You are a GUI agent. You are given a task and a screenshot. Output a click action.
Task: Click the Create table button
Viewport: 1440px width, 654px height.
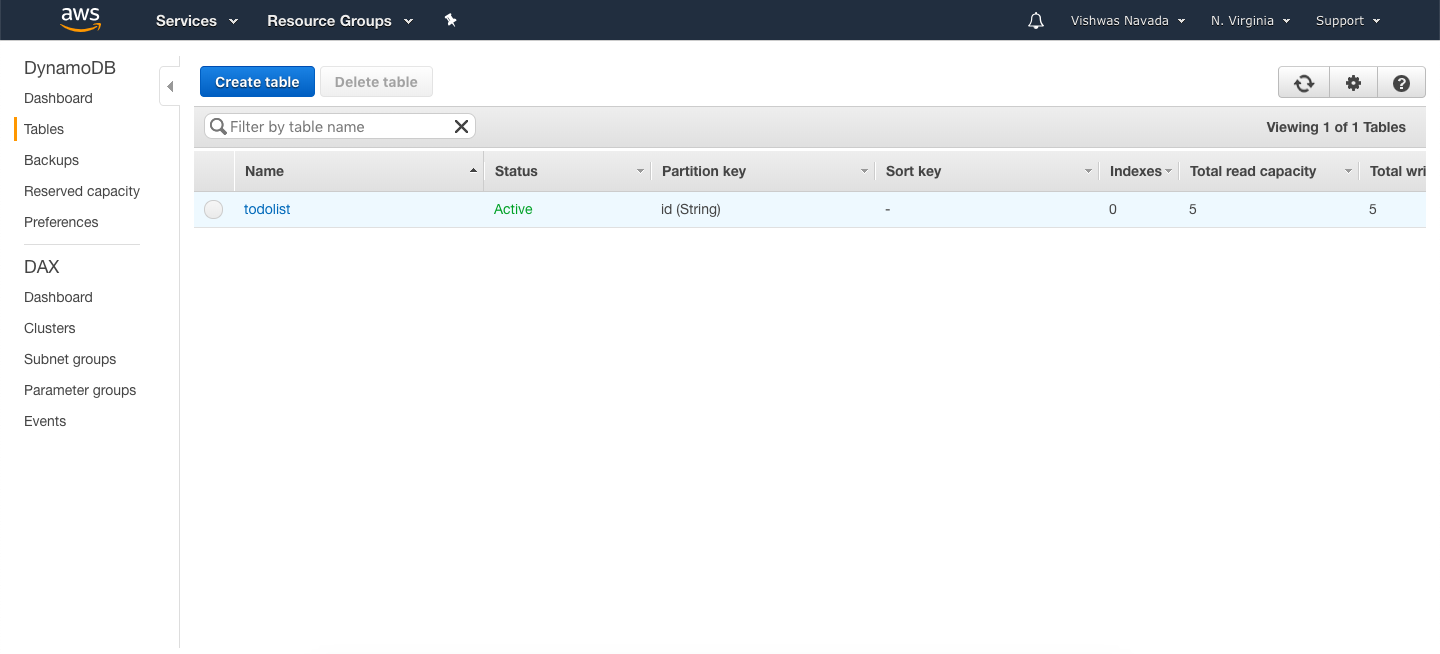(257, 82)
